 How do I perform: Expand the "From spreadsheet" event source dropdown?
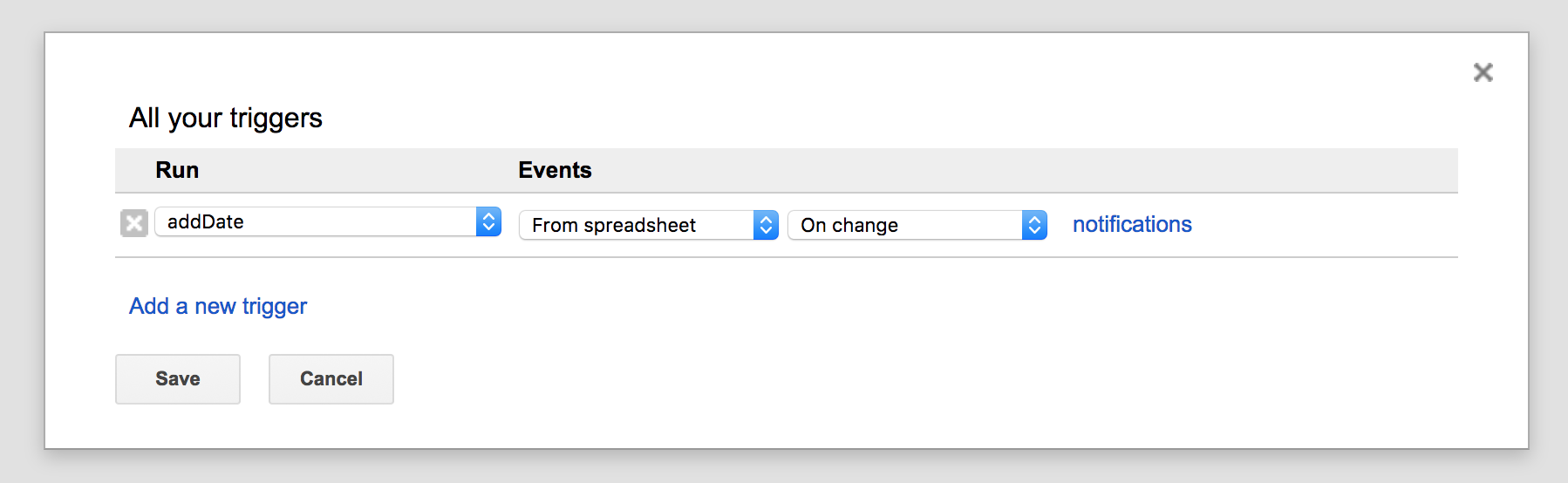(x=637, y=226)
